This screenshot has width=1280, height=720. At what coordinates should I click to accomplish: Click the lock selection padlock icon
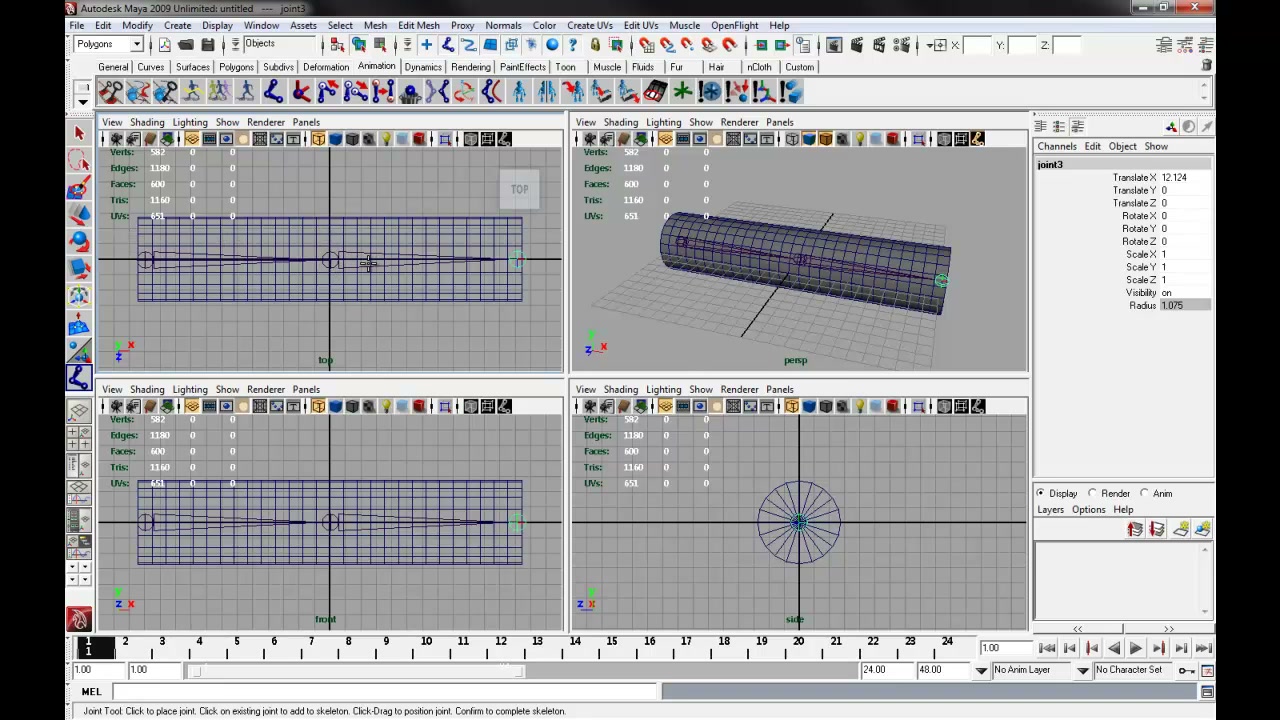tap(595, 45)
